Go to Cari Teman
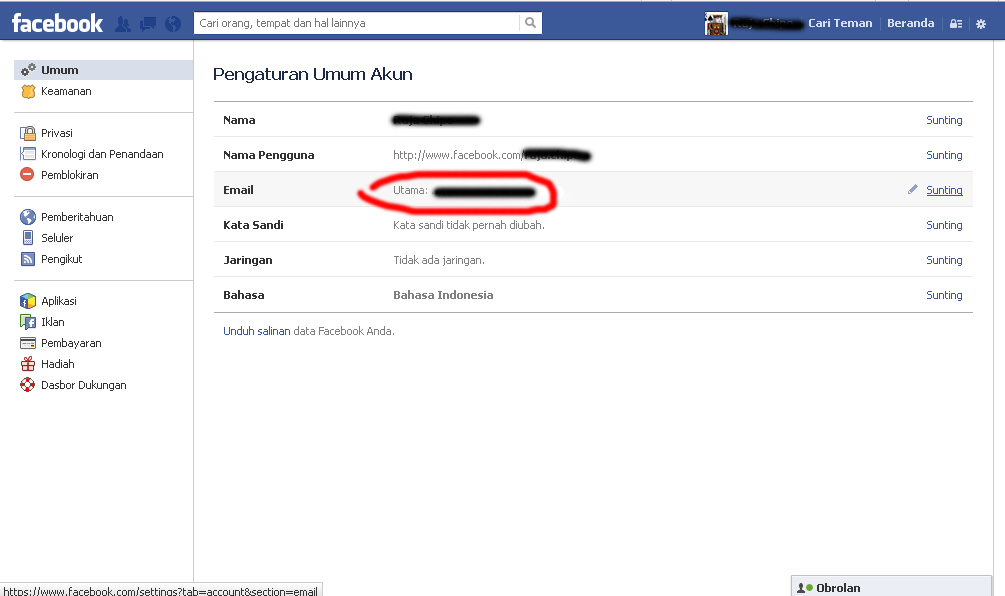 [x=840, y=23]
